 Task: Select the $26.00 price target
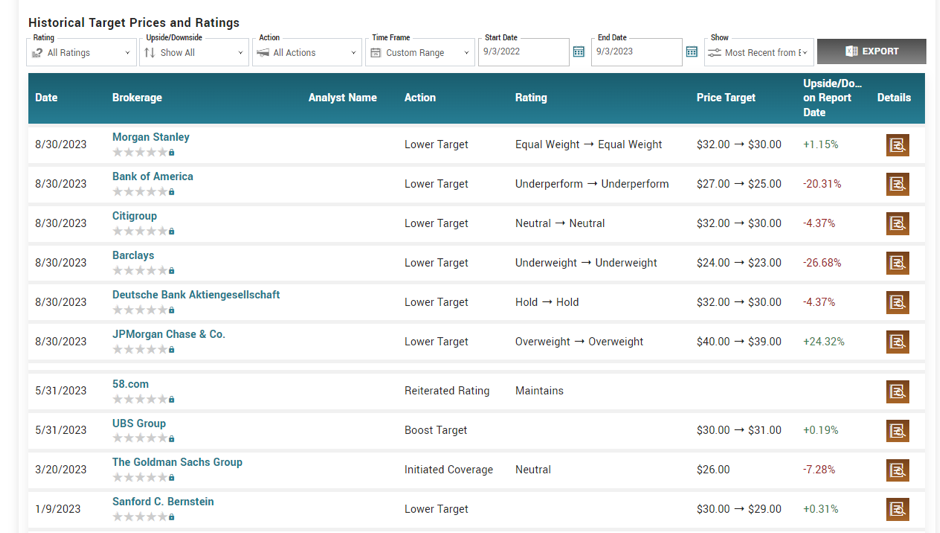coord(713,469)
